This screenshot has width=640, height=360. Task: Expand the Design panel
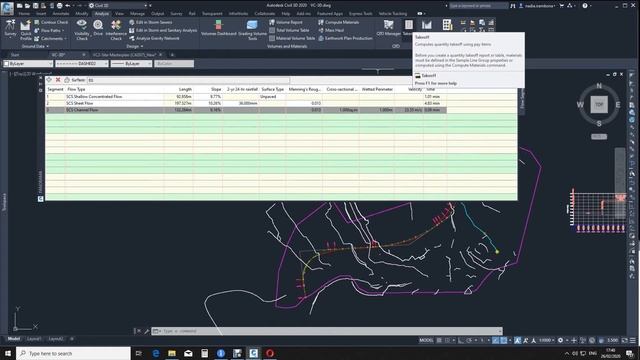coord(134,47)
